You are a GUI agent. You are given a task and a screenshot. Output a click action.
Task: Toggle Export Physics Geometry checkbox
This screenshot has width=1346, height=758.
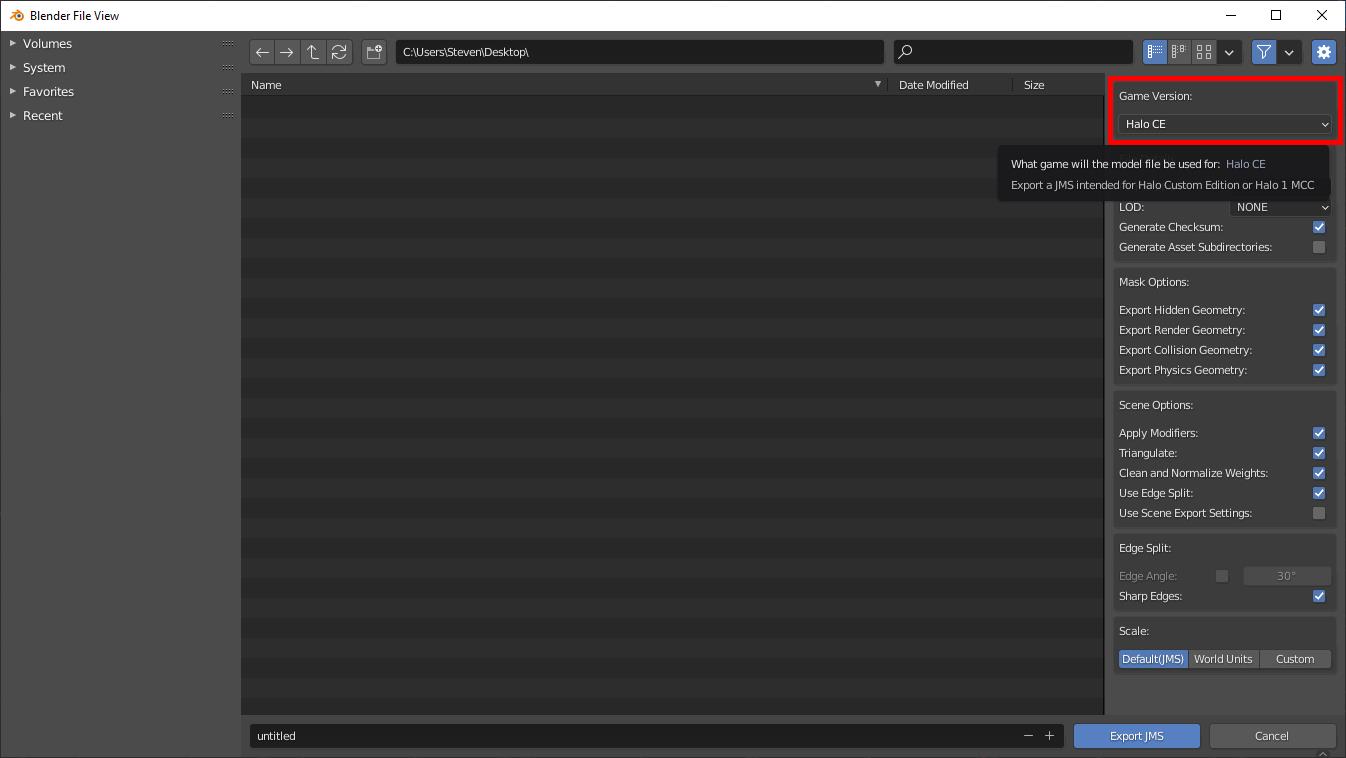pos(1319,370)
